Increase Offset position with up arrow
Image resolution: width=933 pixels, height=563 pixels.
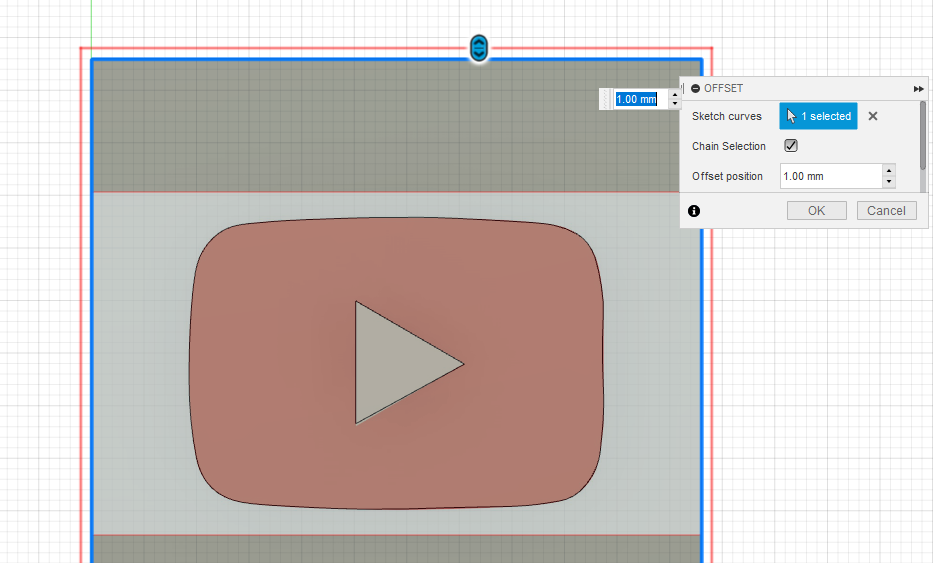tap(888, 171)
